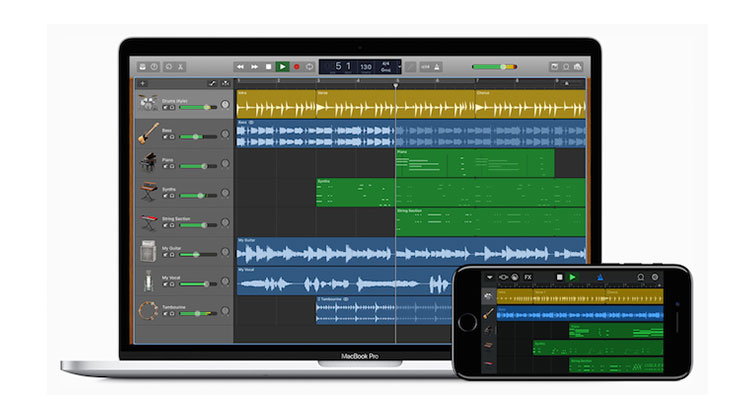The width and height of the screenshot is (750, 400).
Task: Open the Apple Loops browser button
Action: pyautogui.click(x=566, y=67)
